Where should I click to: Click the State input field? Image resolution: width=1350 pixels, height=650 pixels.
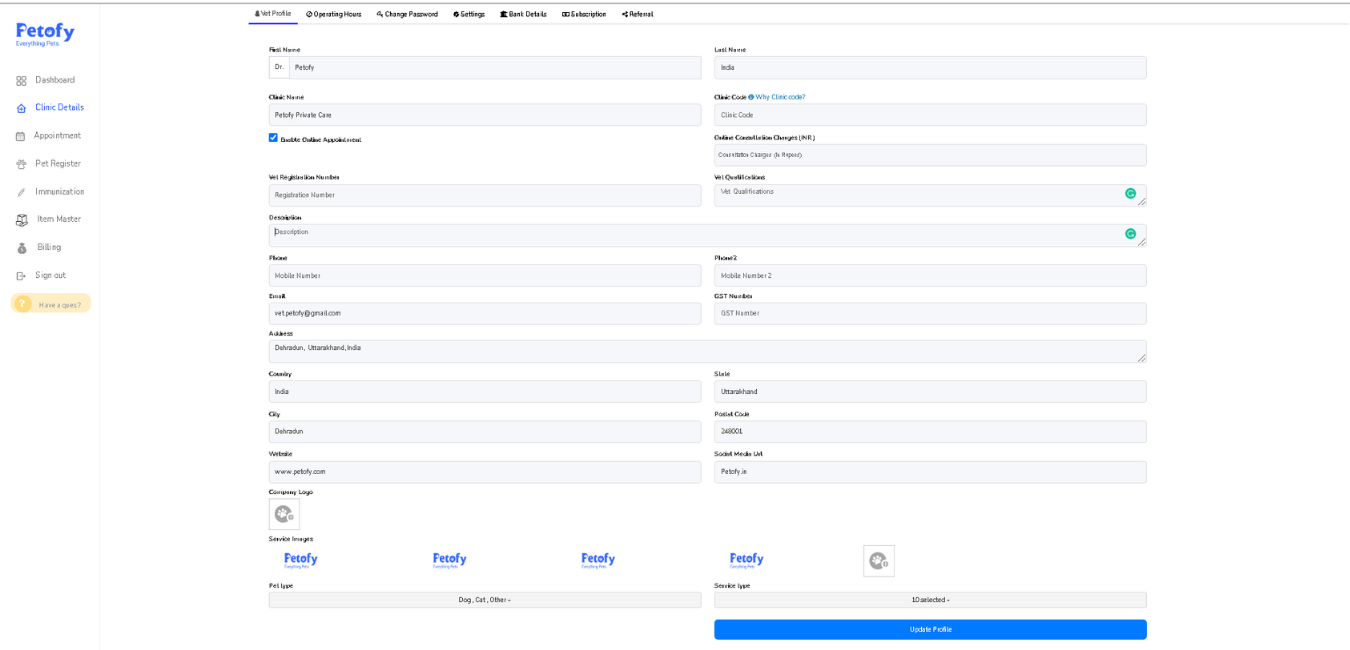click(930, 391)
